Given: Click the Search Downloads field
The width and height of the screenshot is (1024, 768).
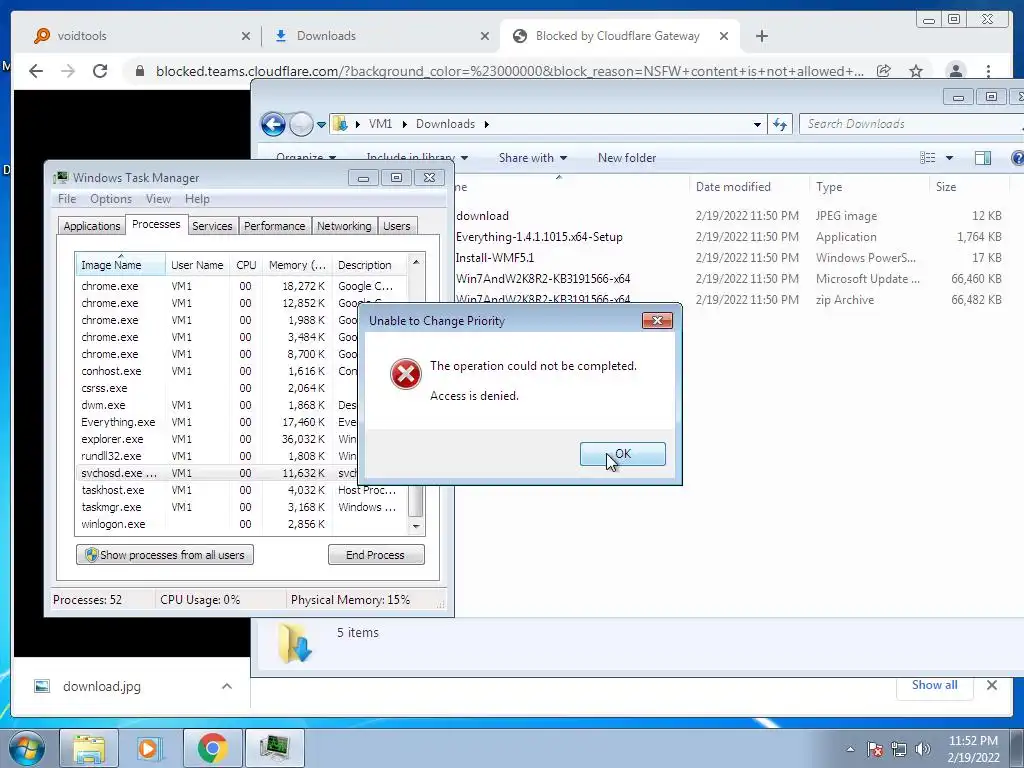Looking at the screenshot, I should [x=911, y=124].
